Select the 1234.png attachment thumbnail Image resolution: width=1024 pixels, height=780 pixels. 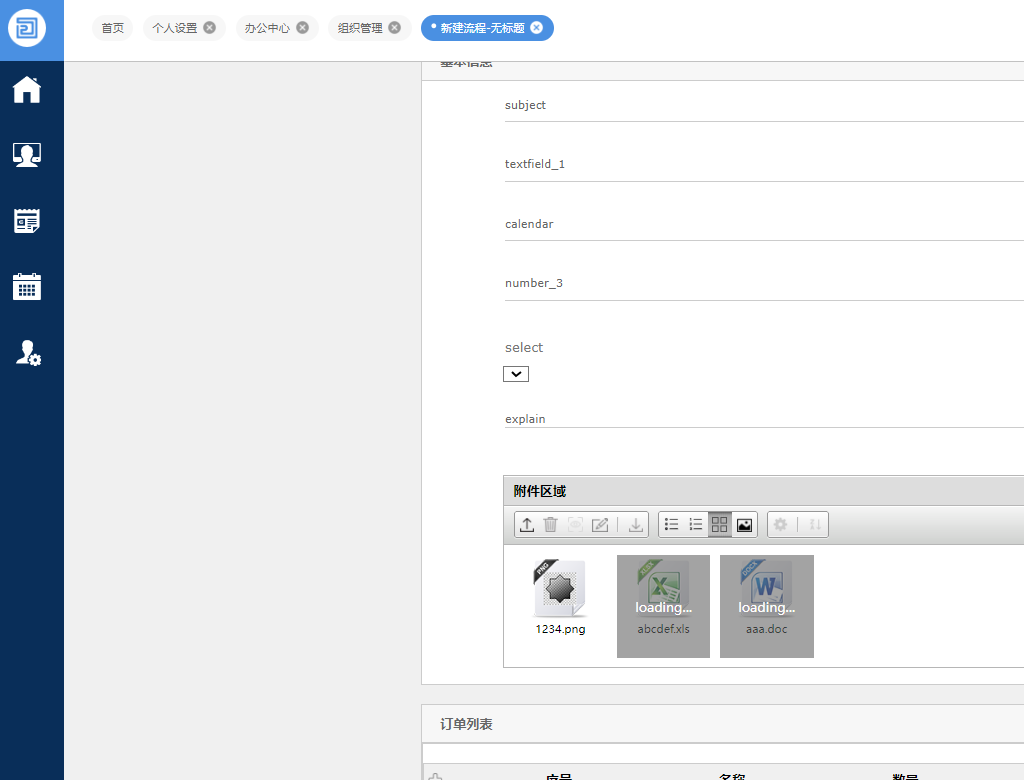tap(560, 597)
